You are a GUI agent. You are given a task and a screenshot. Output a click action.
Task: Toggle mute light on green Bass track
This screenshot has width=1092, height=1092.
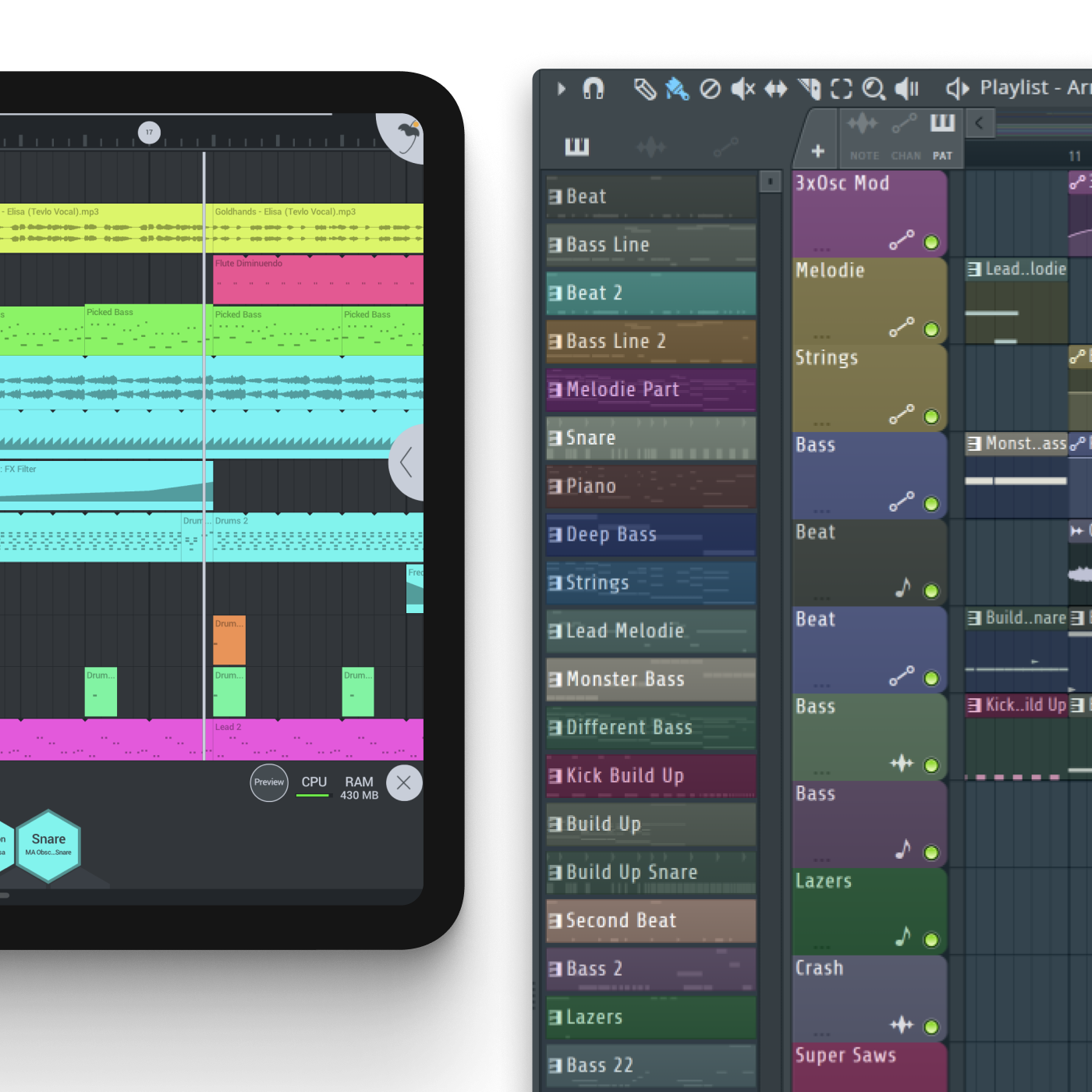(x=931, y=765)
